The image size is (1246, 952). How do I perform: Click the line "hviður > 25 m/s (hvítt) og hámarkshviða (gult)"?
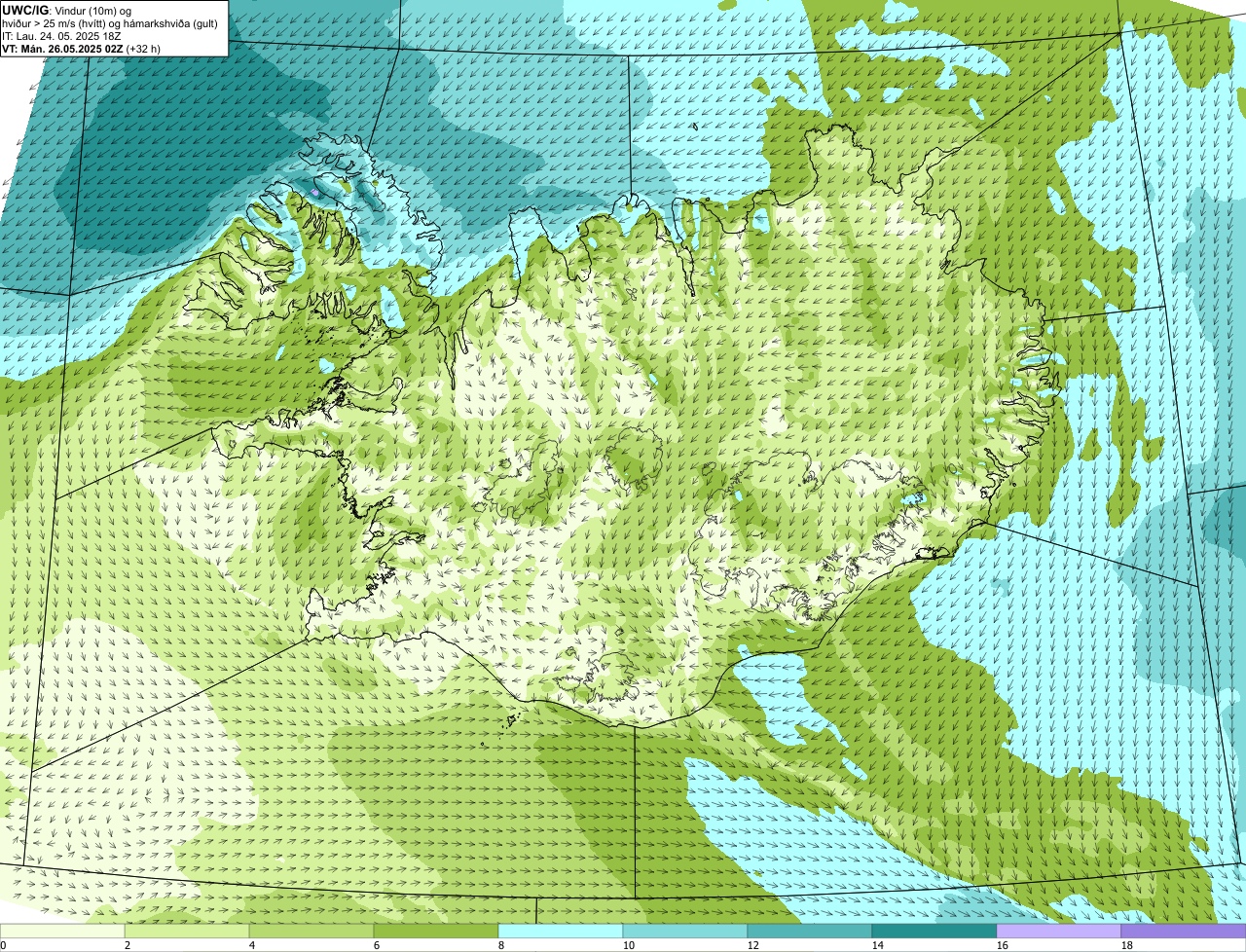tap(110, 22)
